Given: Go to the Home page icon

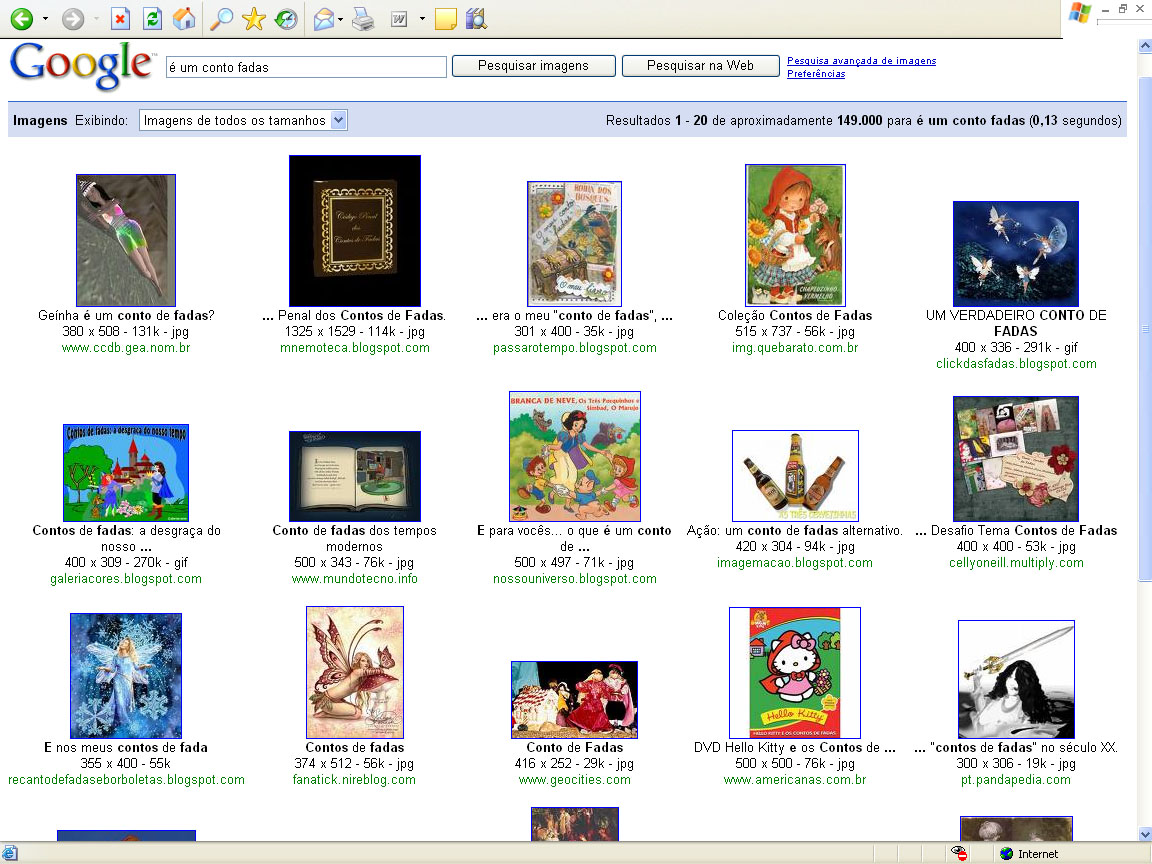Looking at the screenshot, I should [183, 19].
